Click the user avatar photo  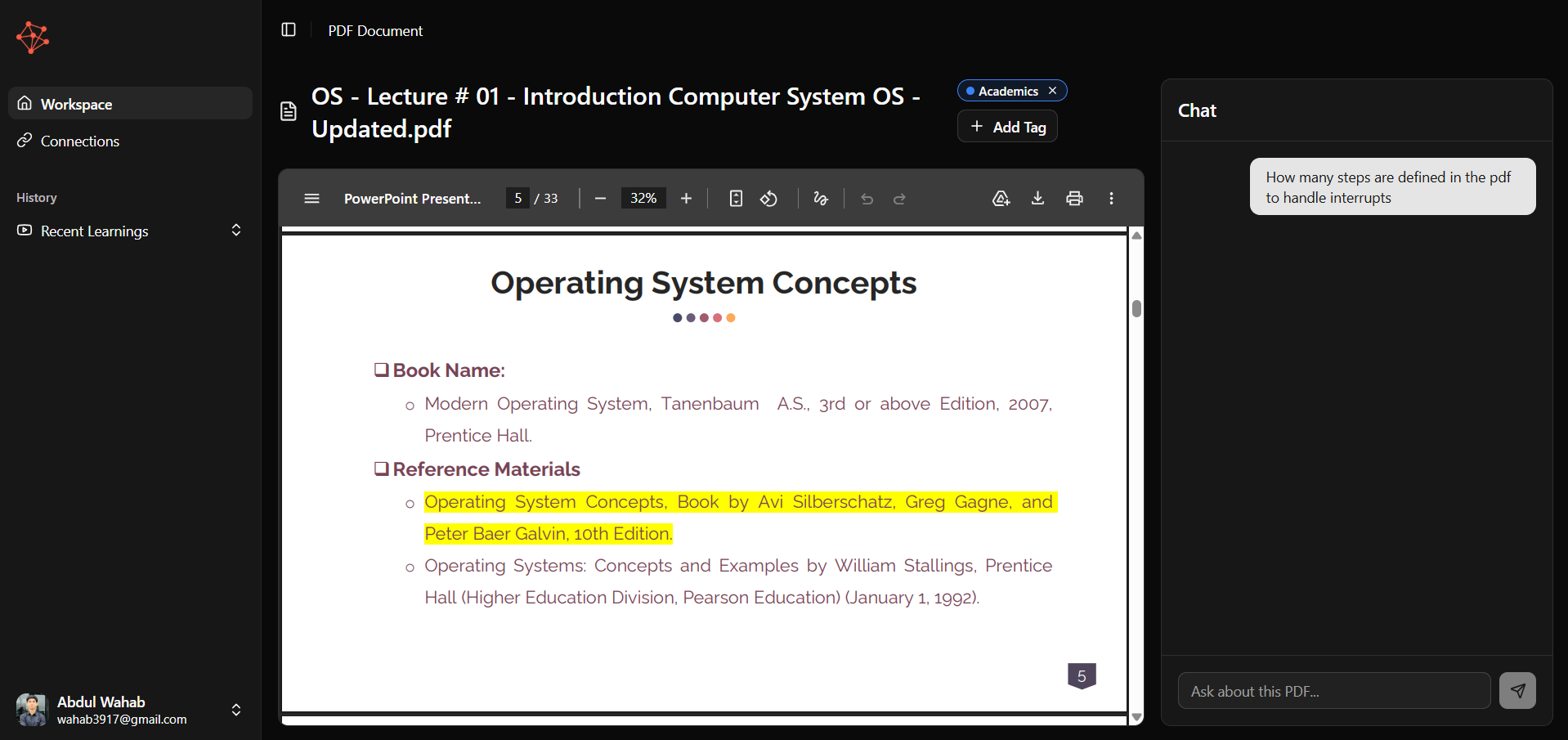32,710
